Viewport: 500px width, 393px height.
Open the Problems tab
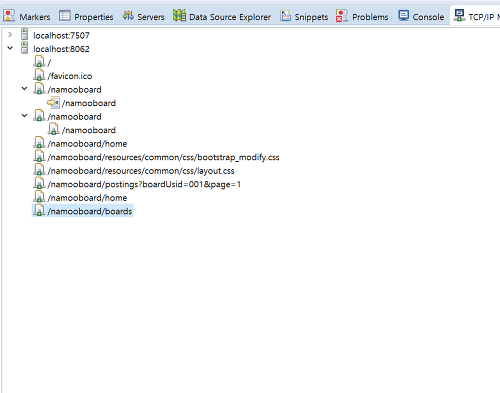[x=362, y=16]
